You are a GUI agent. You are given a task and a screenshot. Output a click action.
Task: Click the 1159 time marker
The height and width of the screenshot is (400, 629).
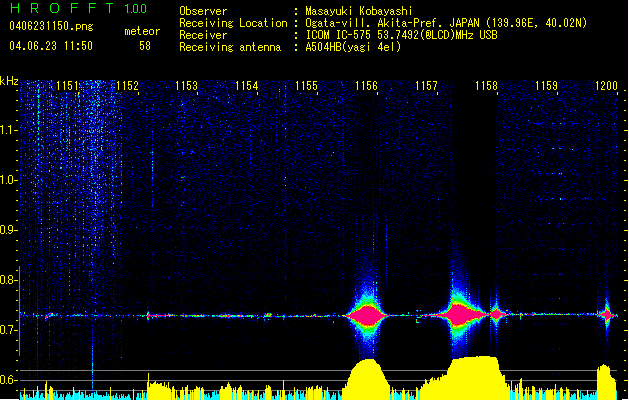click(546, 86)
